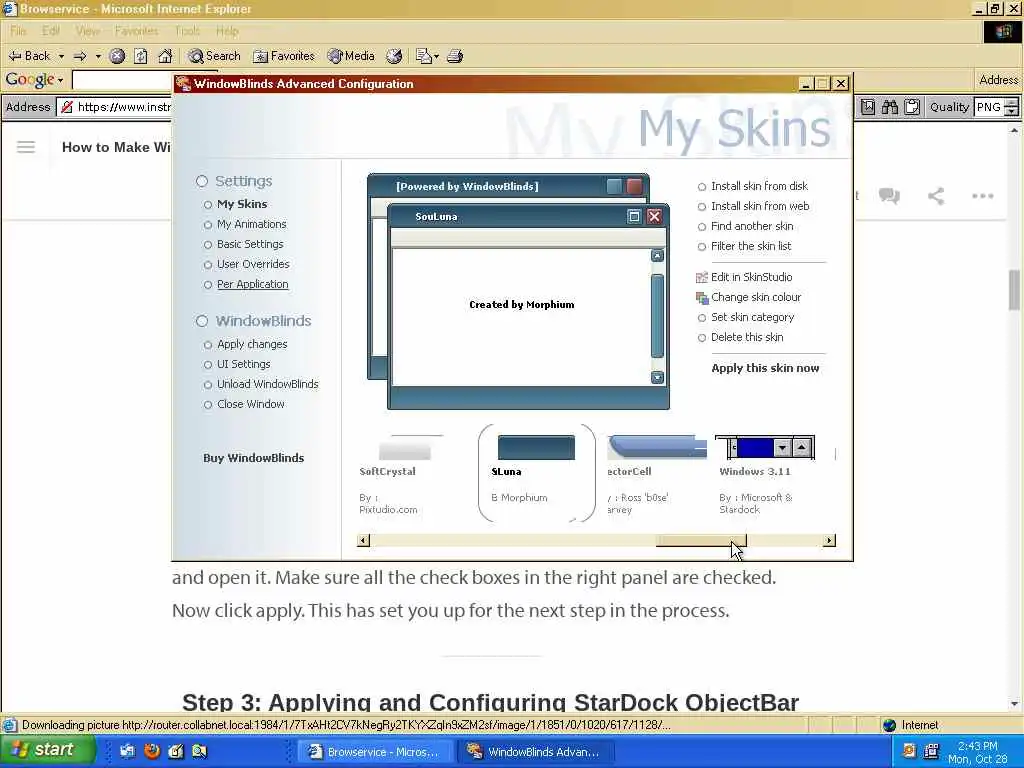Open the IE Media pane

tap(351, 56)
